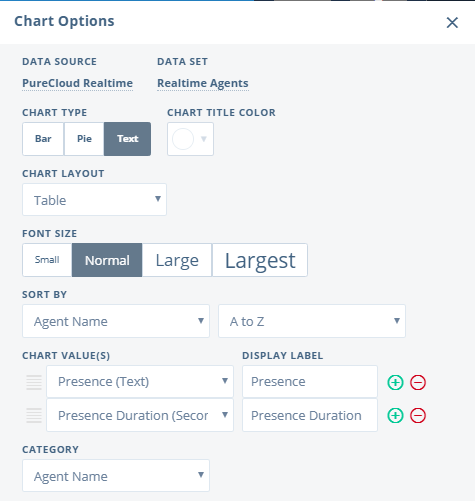
Task: Click the PureCloud Realtime data source link
Action: point(77,83)
